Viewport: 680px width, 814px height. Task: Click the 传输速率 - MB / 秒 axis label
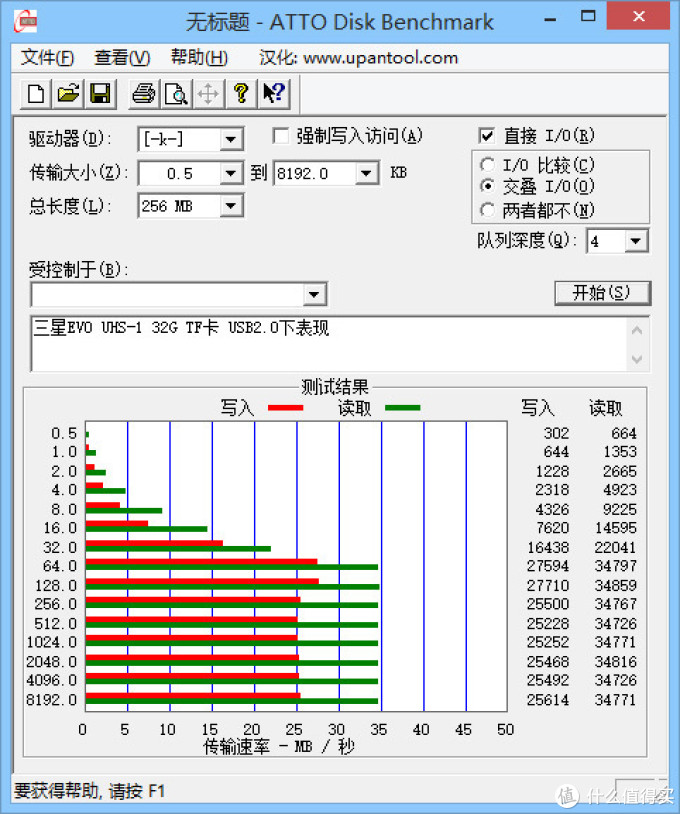[x=278, y=747]
